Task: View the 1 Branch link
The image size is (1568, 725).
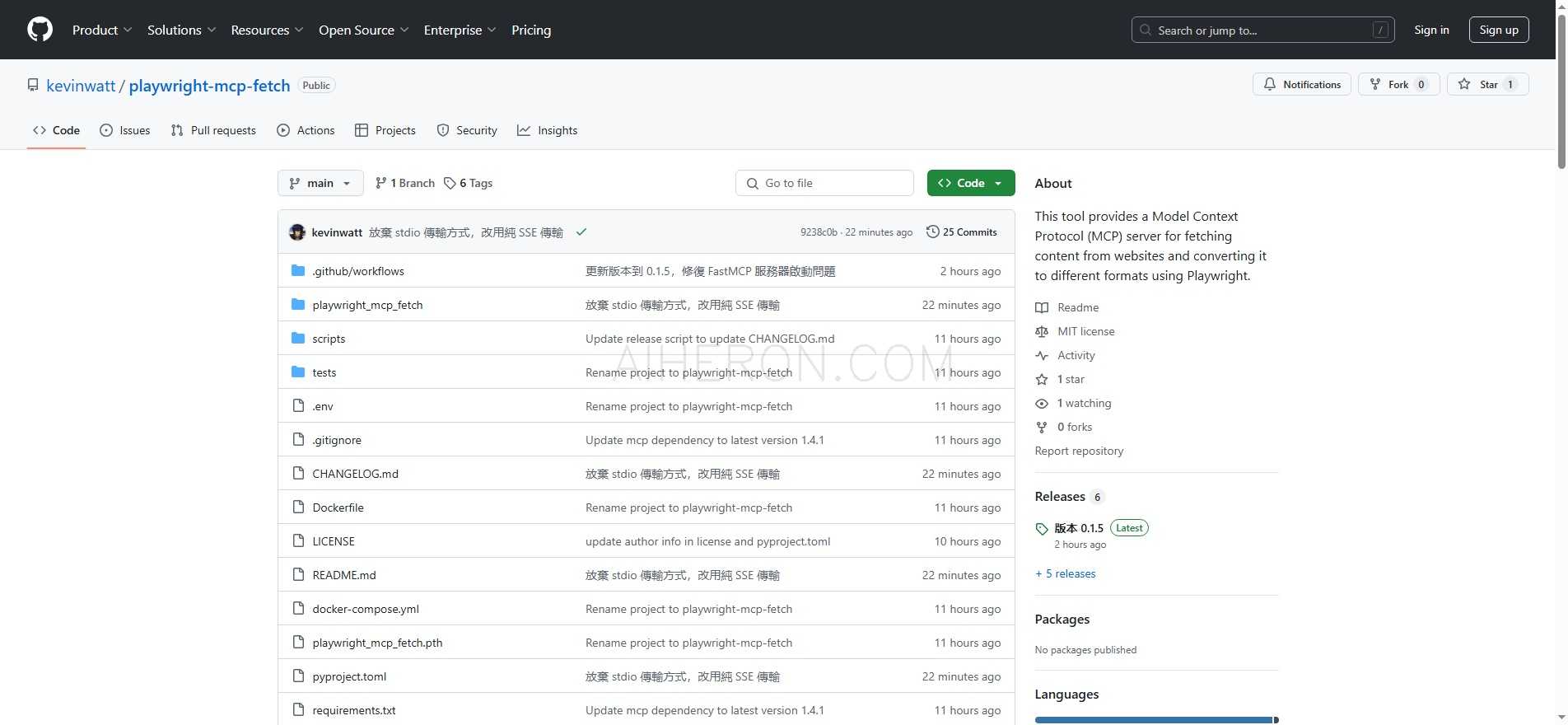Action: coord(404,183)
